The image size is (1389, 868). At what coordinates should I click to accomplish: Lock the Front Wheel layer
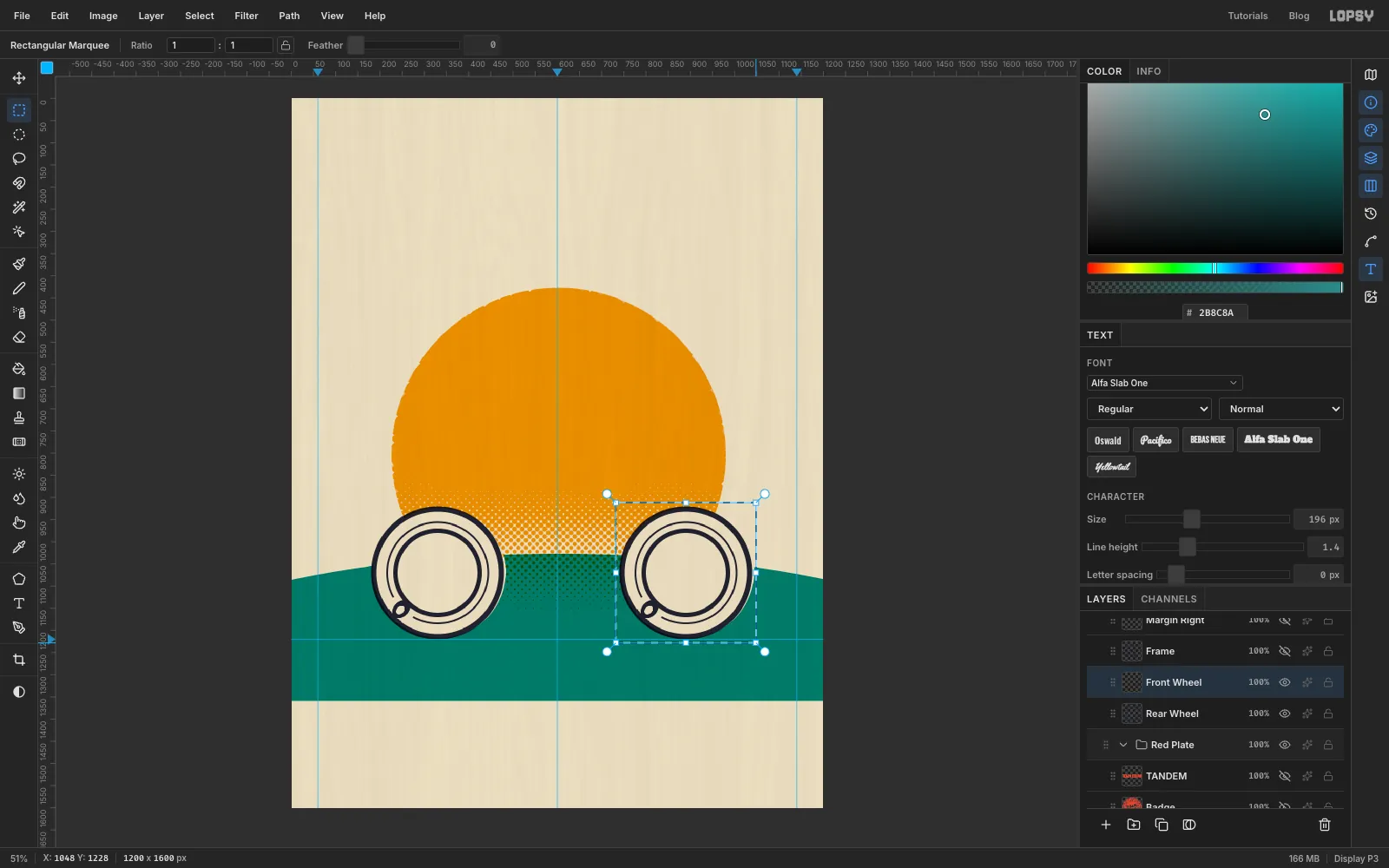pos(1328,682)
